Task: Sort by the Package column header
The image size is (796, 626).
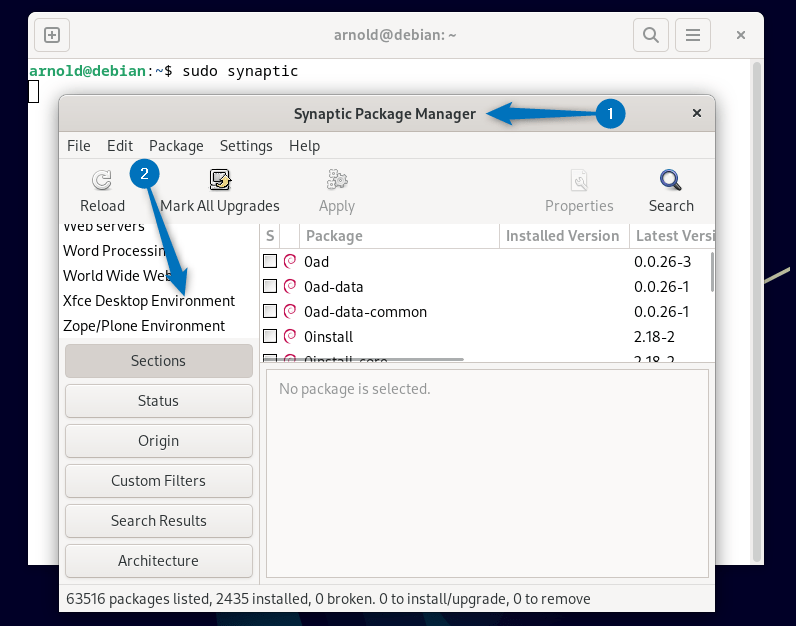Action: pyautogui.click(x=400, y=236)
